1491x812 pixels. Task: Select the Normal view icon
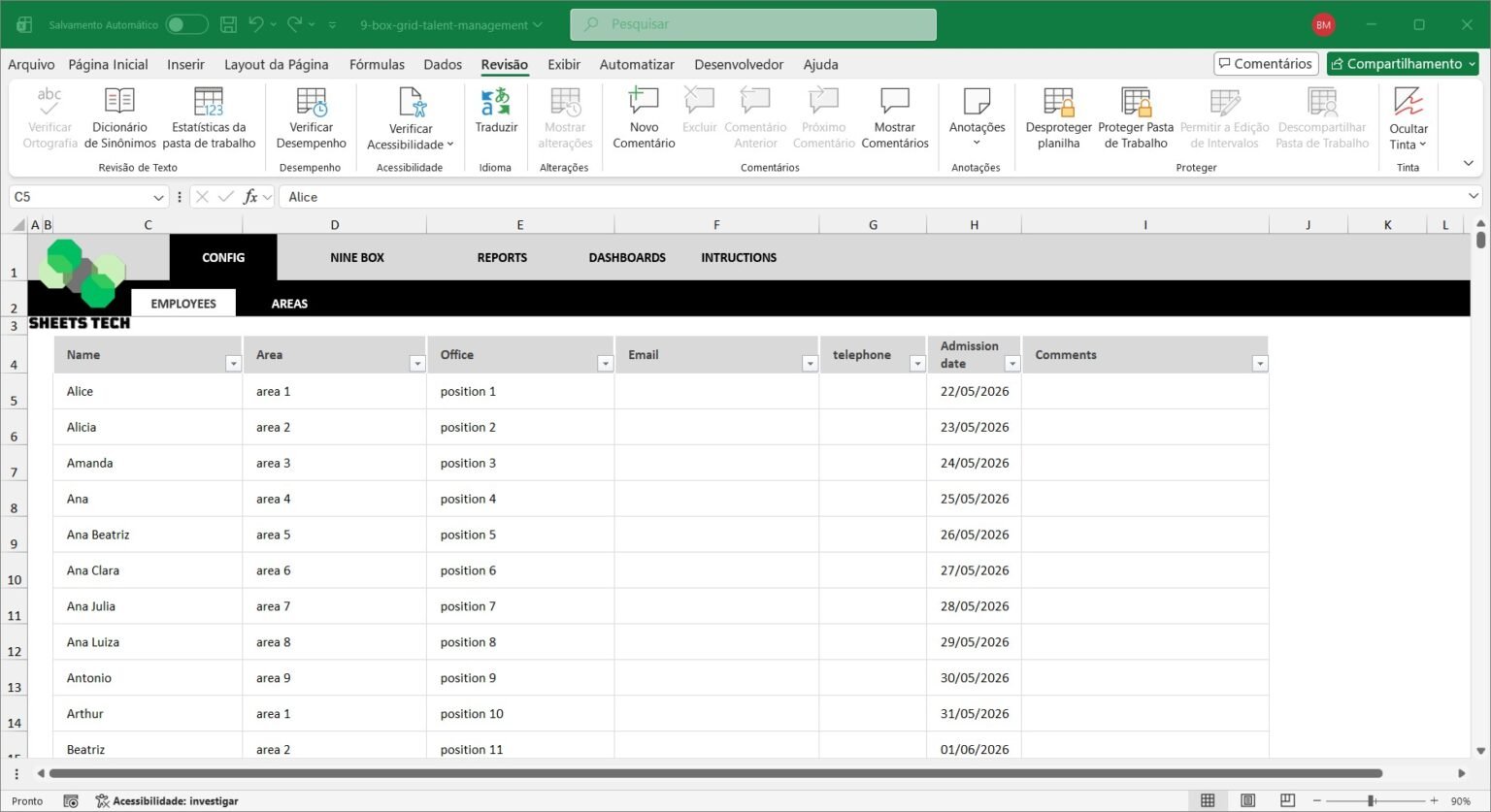pos(1208,800)
